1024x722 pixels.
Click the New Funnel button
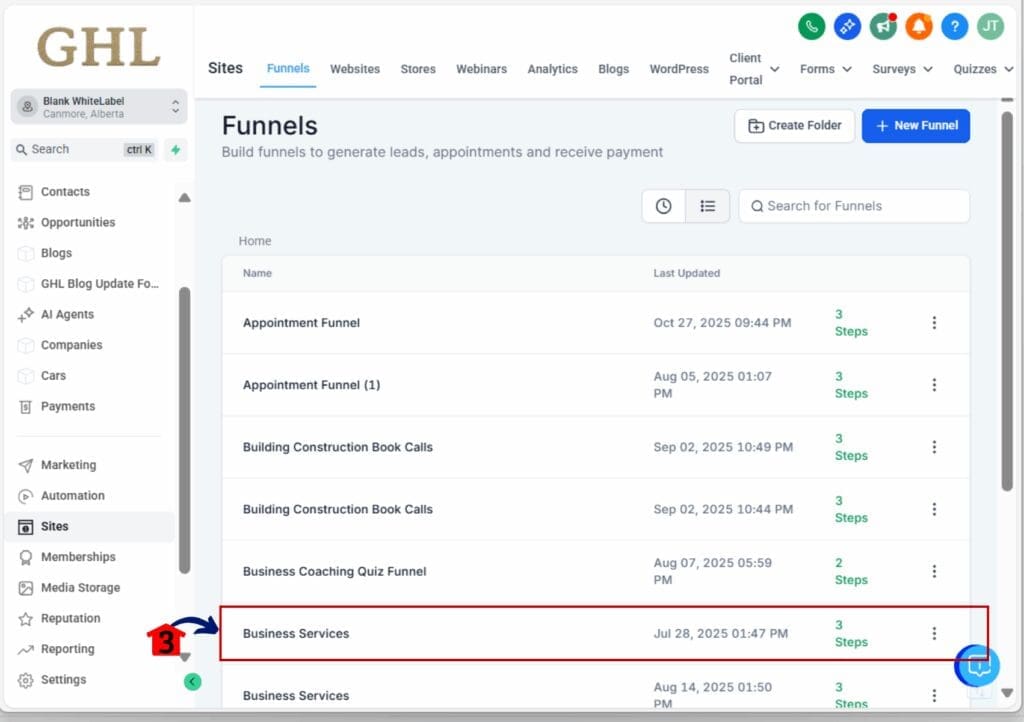[x=915, y=126]
